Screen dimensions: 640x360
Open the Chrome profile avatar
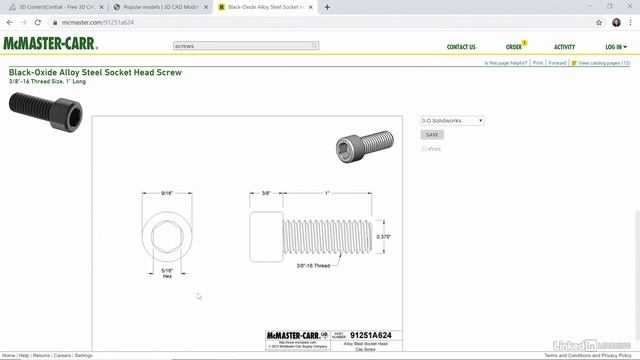pos(616,22)
